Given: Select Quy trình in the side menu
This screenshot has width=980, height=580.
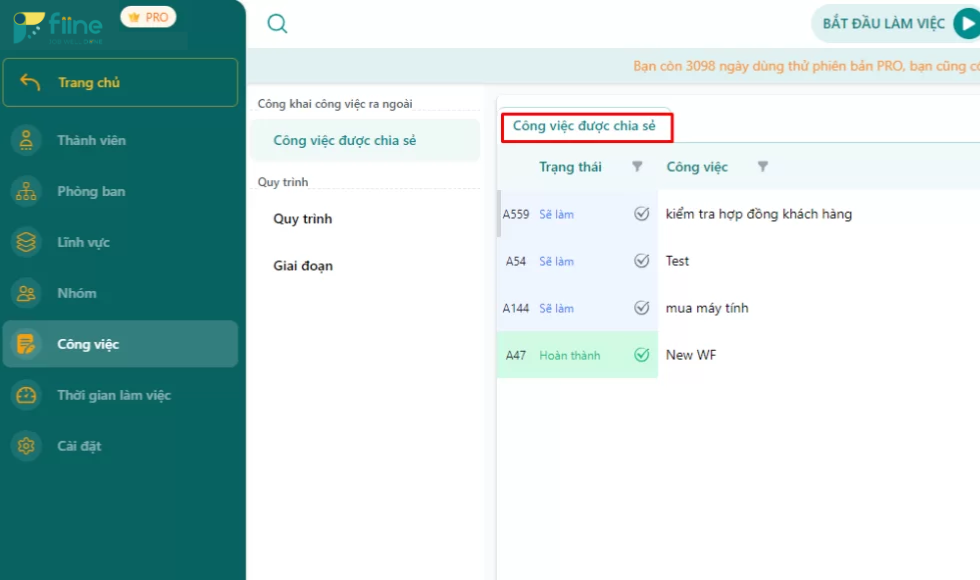Looking at the screenshot, I should (303, 219).
